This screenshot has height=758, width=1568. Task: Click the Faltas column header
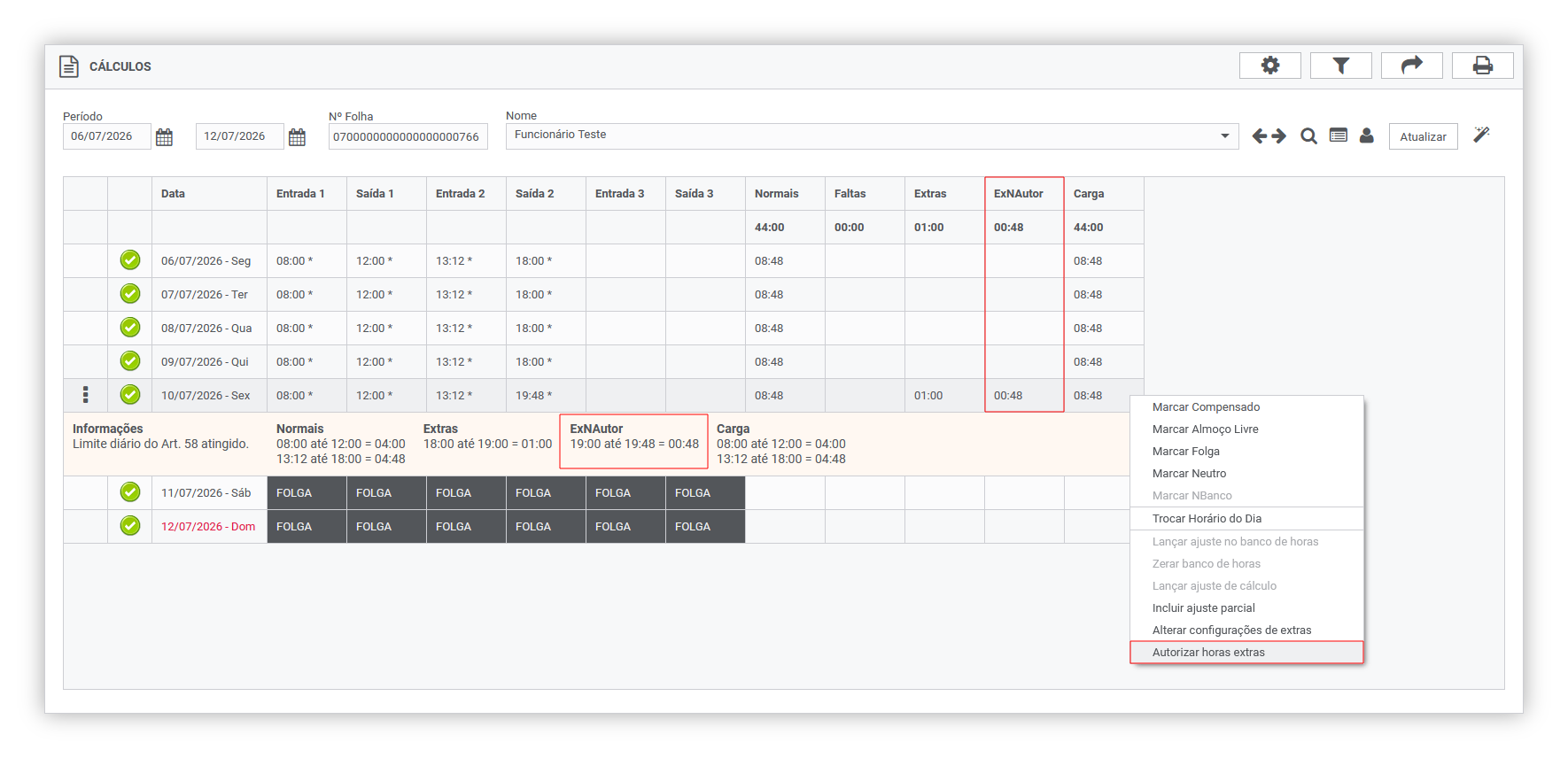click(865, 194)
